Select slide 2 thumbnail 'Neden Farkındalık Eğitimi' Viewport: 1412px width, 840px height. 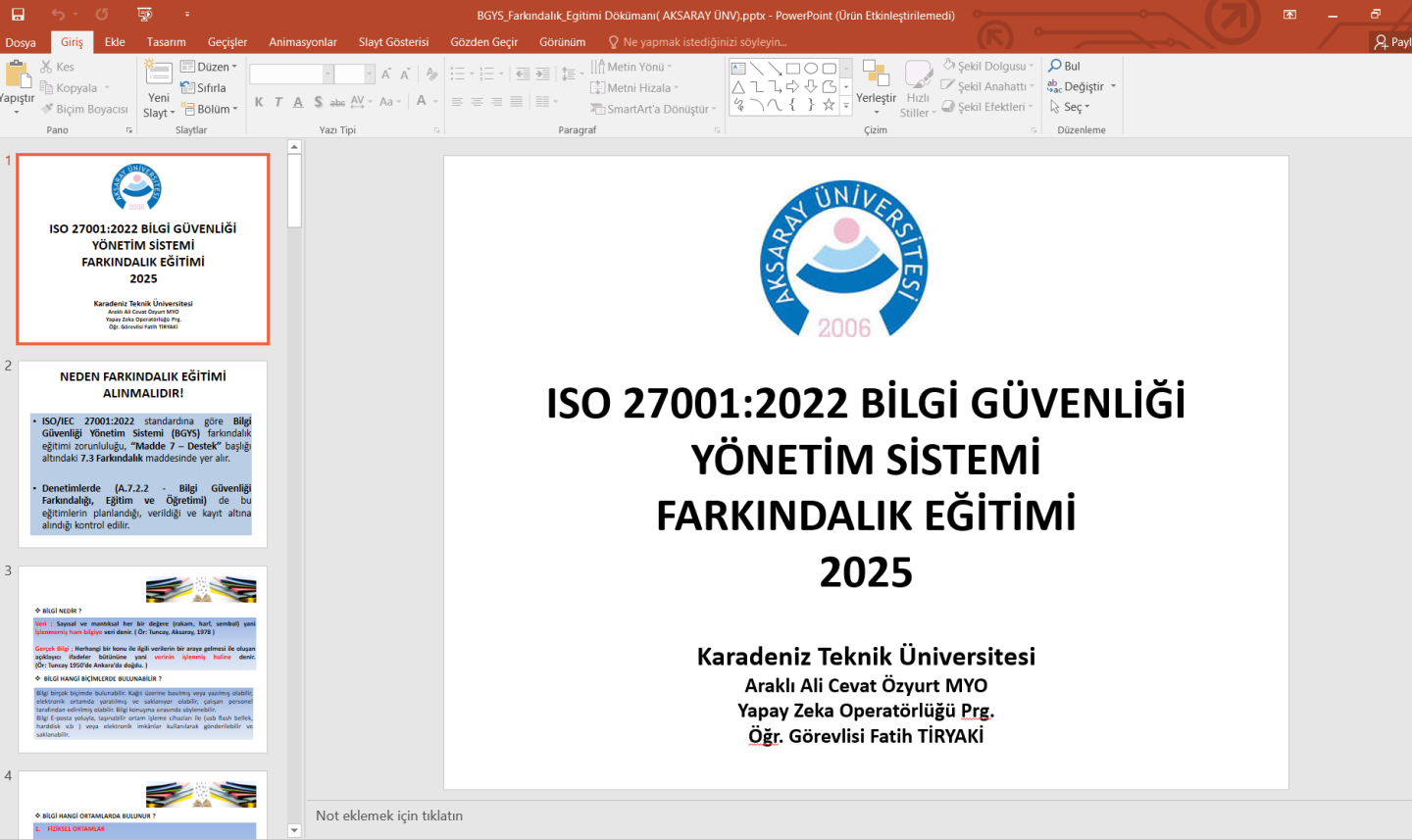(x=143, y=454)
